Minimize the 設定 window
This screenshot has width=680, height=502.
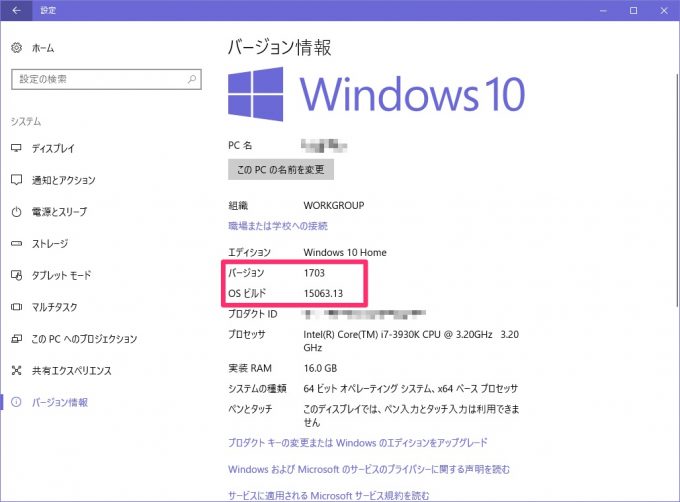coord(603,10)
